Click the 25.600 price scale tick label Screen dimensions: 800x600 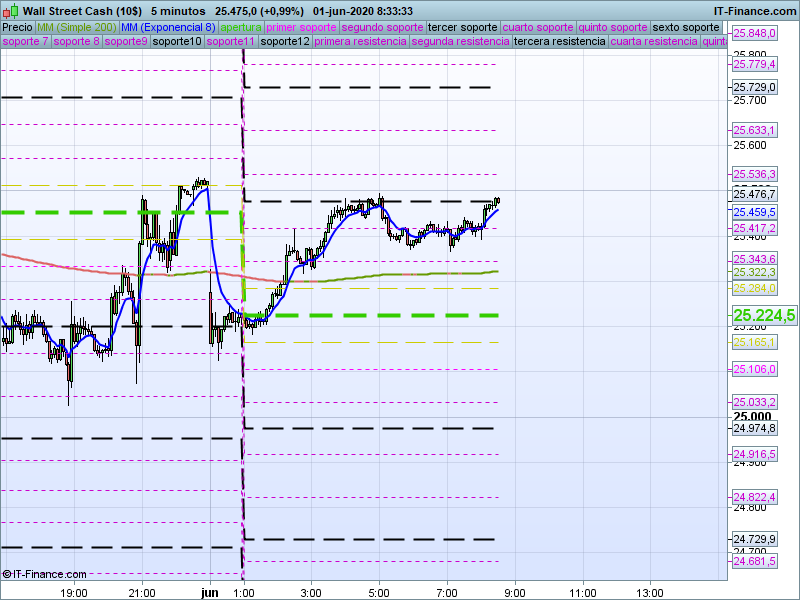click(x=750, y=145)
